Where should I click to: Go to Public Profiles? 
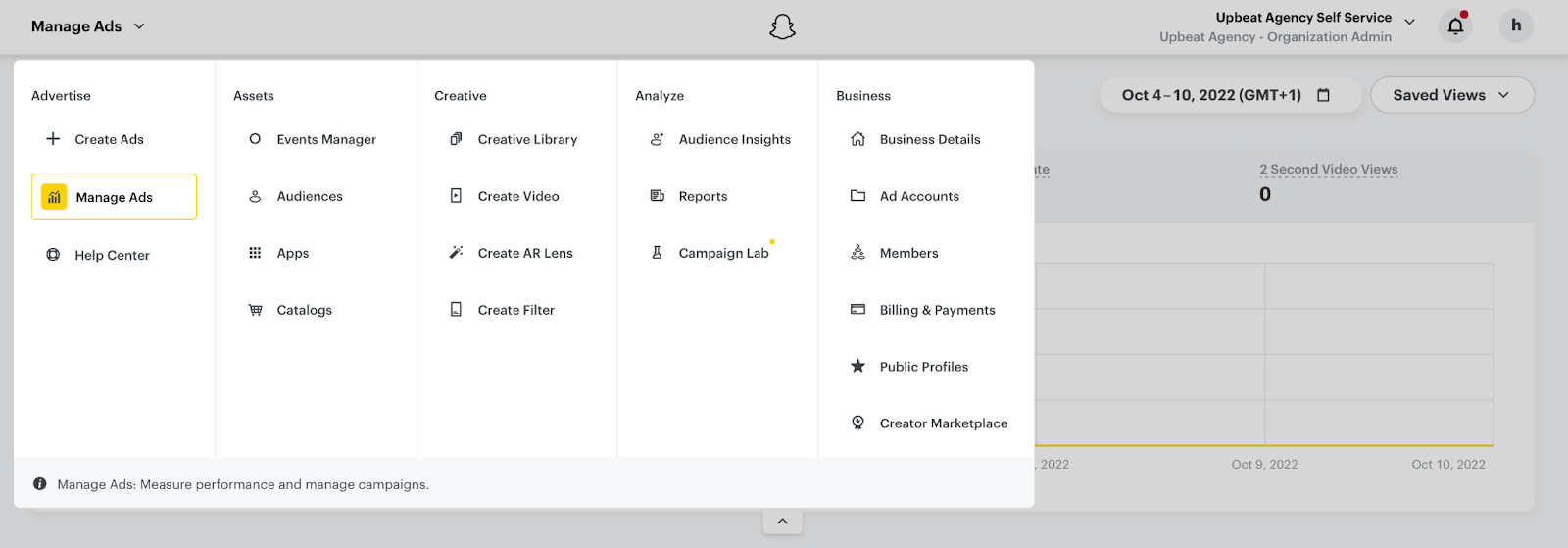(x=926, y=367)
